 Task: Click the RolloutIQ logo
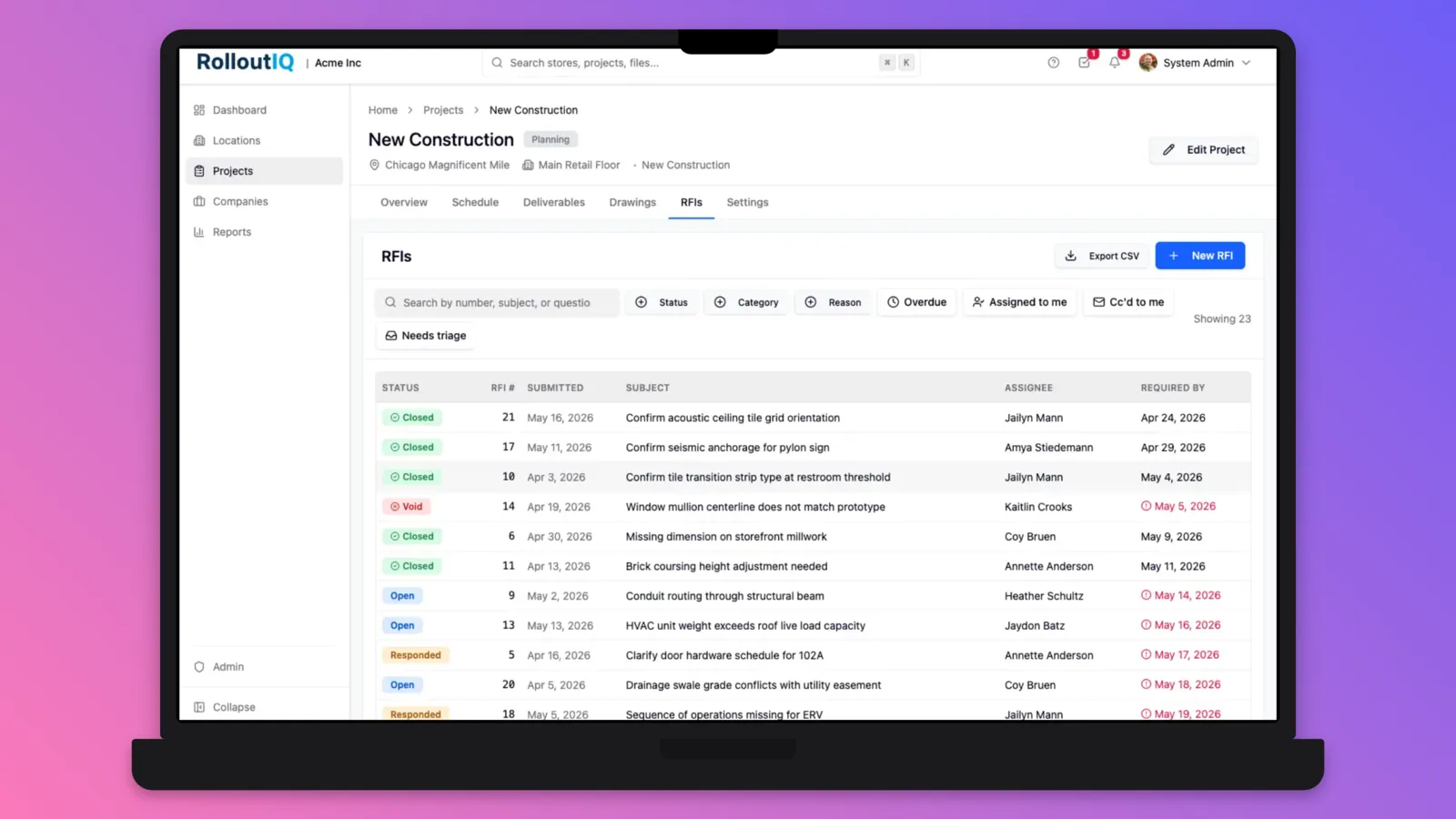point(245,62)
